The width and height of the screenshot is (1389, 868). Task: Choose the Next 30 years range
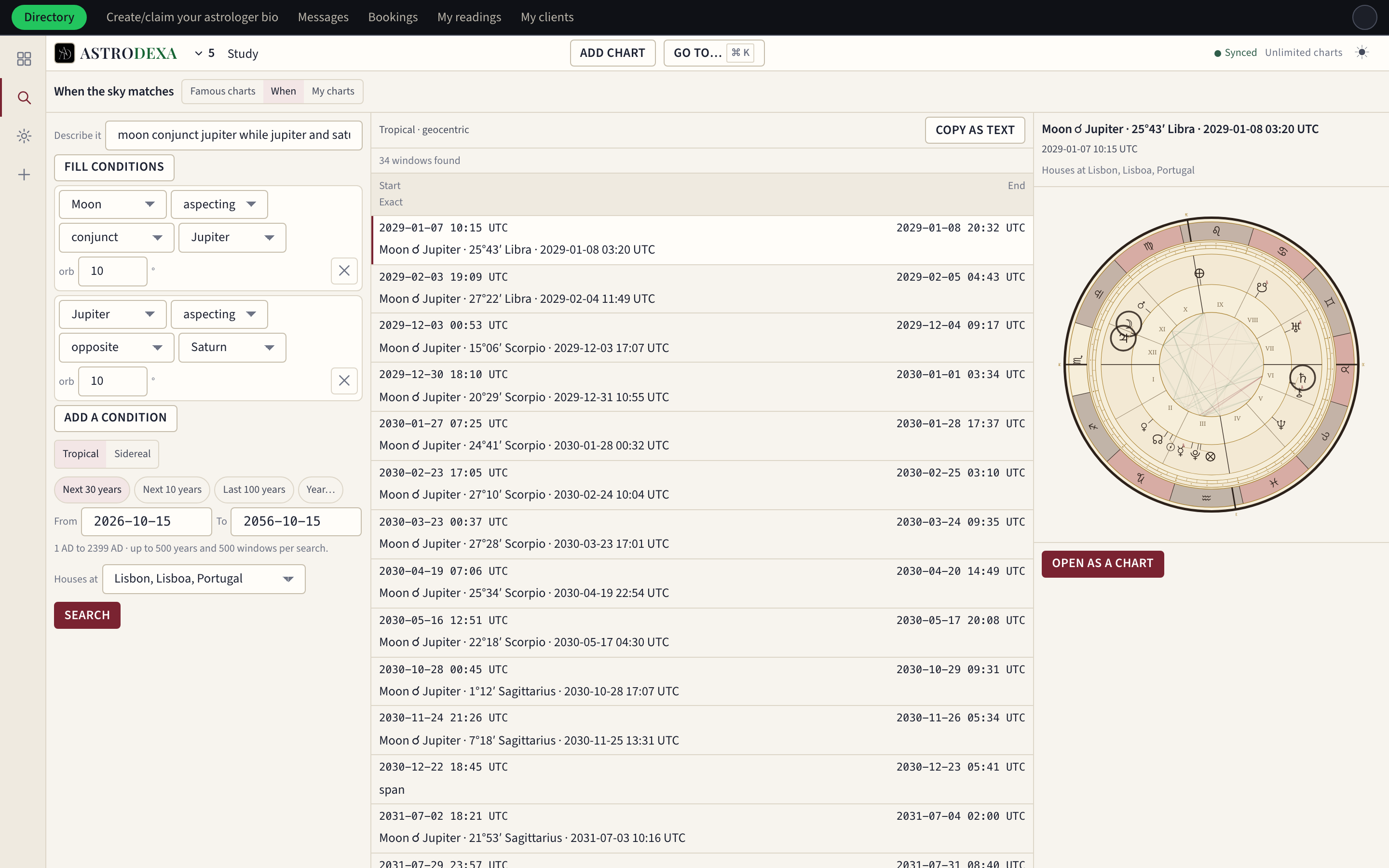coord(92,489)
